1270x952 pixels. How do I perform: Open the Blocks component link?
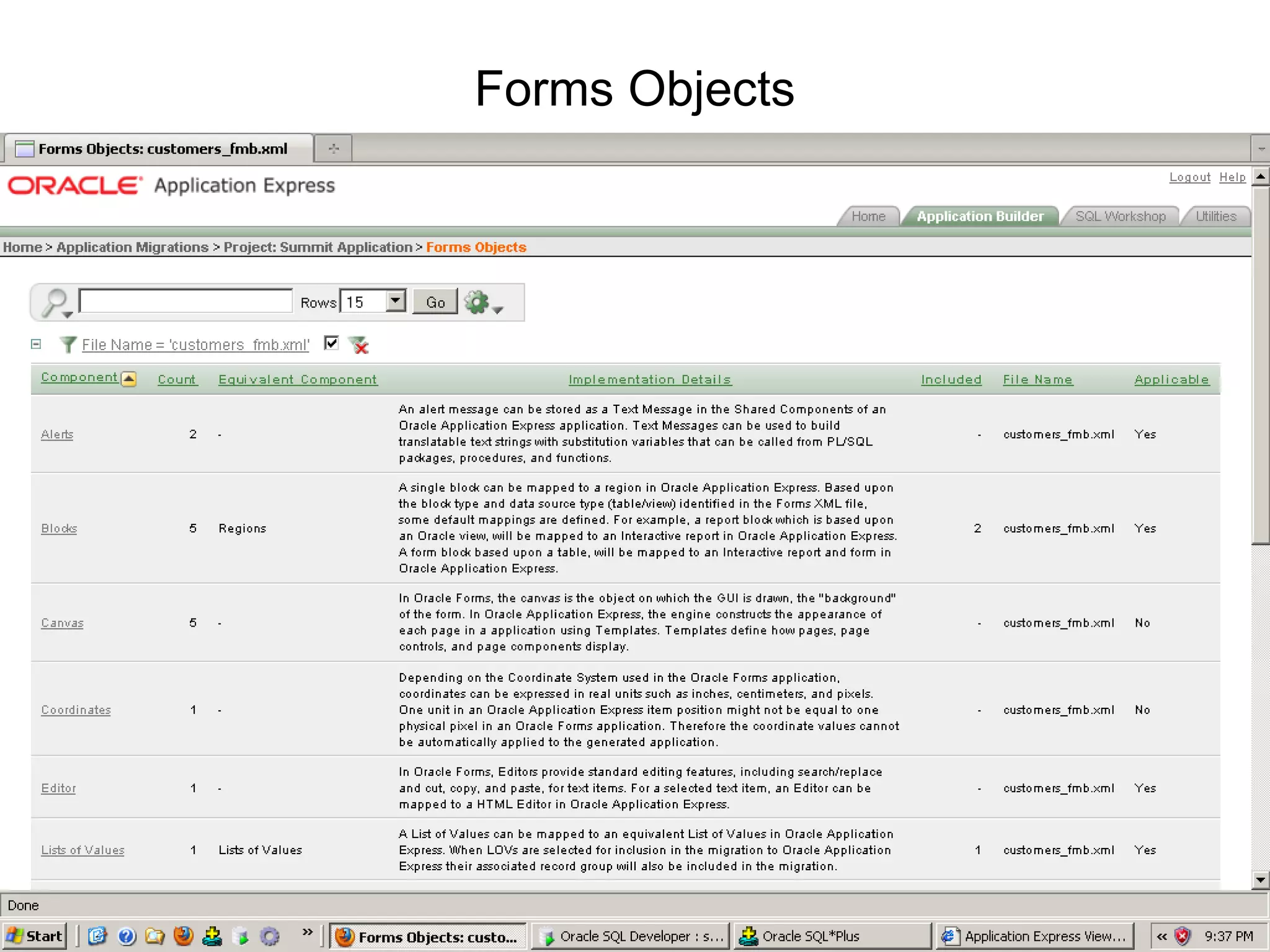tap(59, 529)
